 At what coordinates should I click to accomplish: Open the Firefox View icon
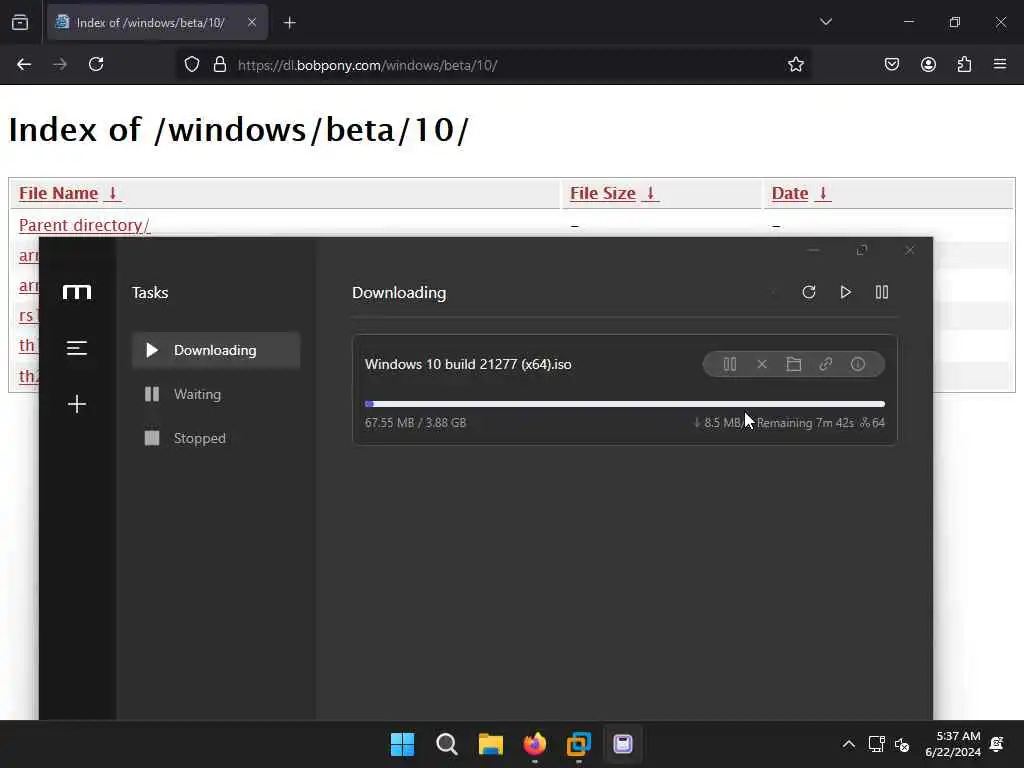click(20, 23)
